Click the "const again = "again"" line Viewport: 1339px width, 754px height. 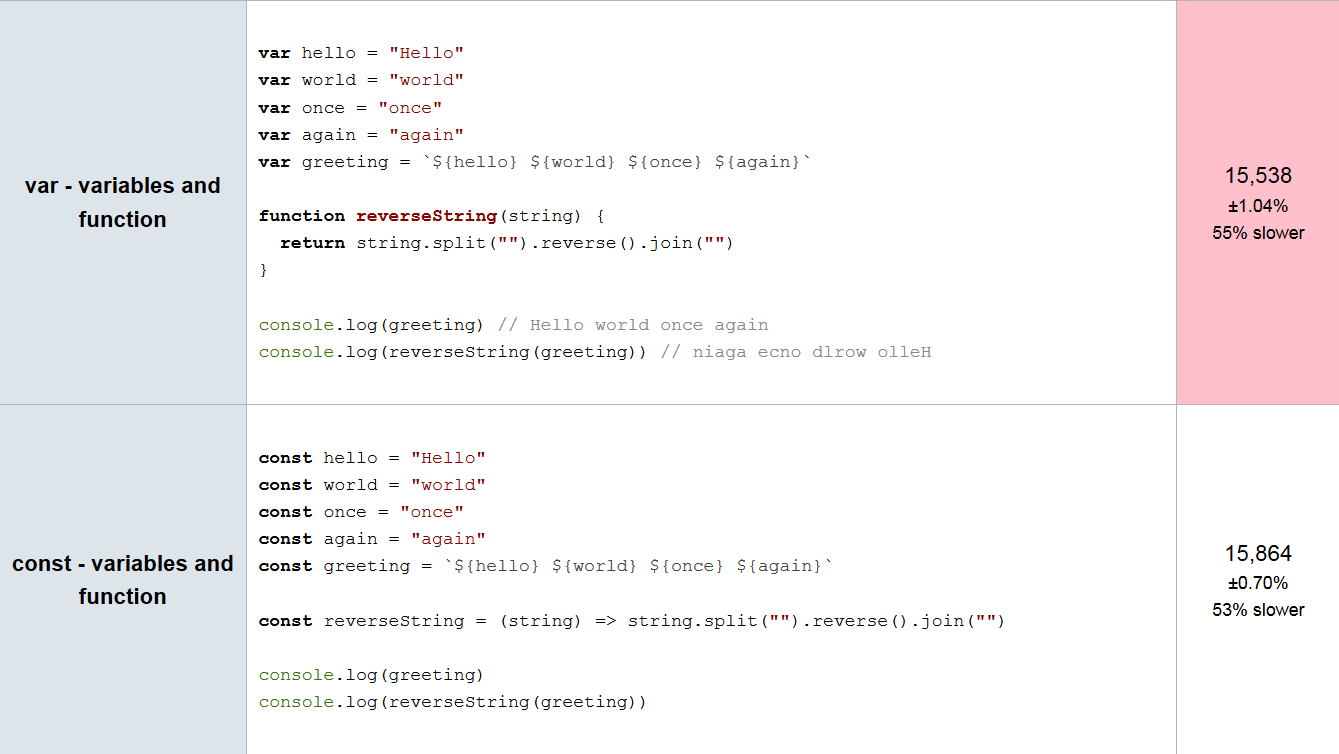(x=372, y=539)
